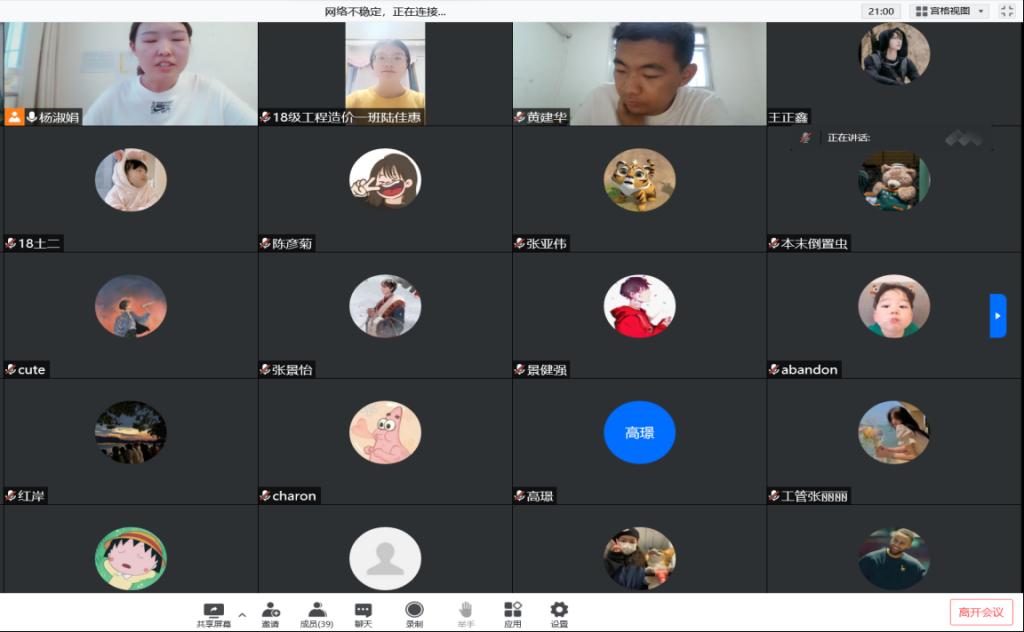
Task: Click the charon participant avatar
Action: pos(385,432)
